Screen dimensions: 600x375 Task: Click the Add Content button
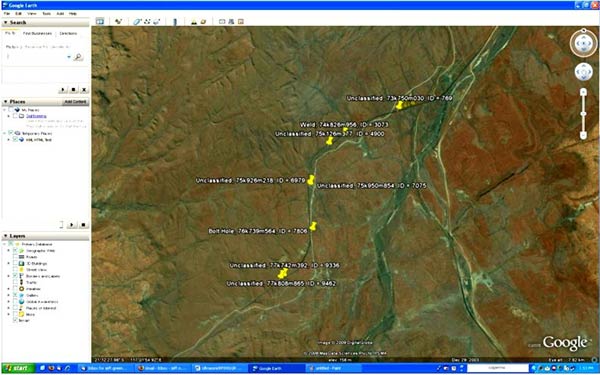click(x=75, y=102)
